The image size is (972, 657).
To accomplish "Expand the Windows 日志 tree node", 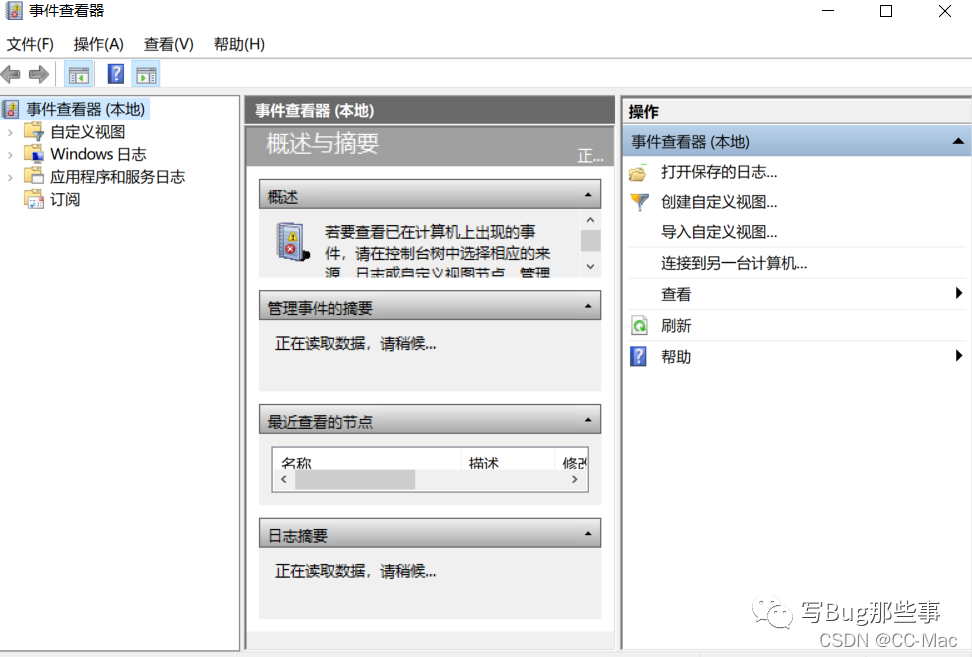I will click(11, 154).
